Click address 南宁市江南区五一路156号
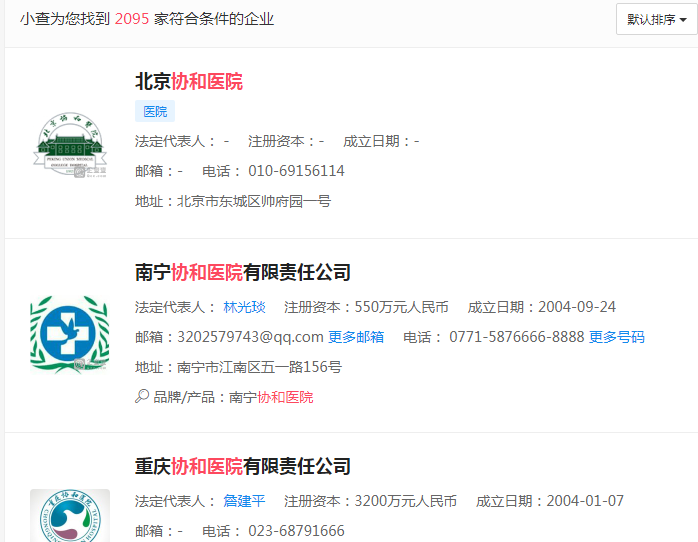 tap(260, 367)
